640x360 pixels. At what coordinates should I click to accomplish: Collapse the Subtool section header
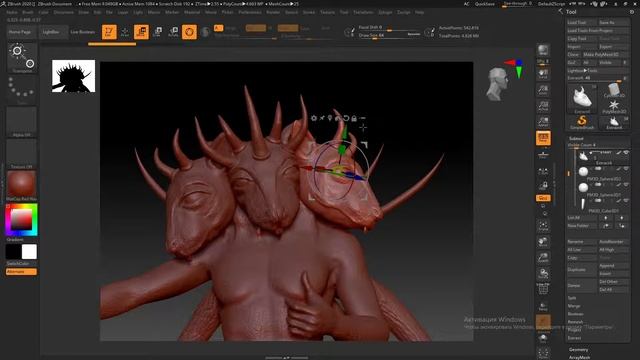point(576,139)
